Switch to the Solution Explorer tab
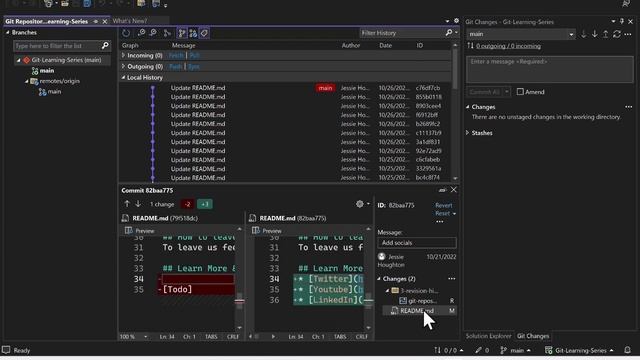 pyautogui.click(x=488, y=336)
